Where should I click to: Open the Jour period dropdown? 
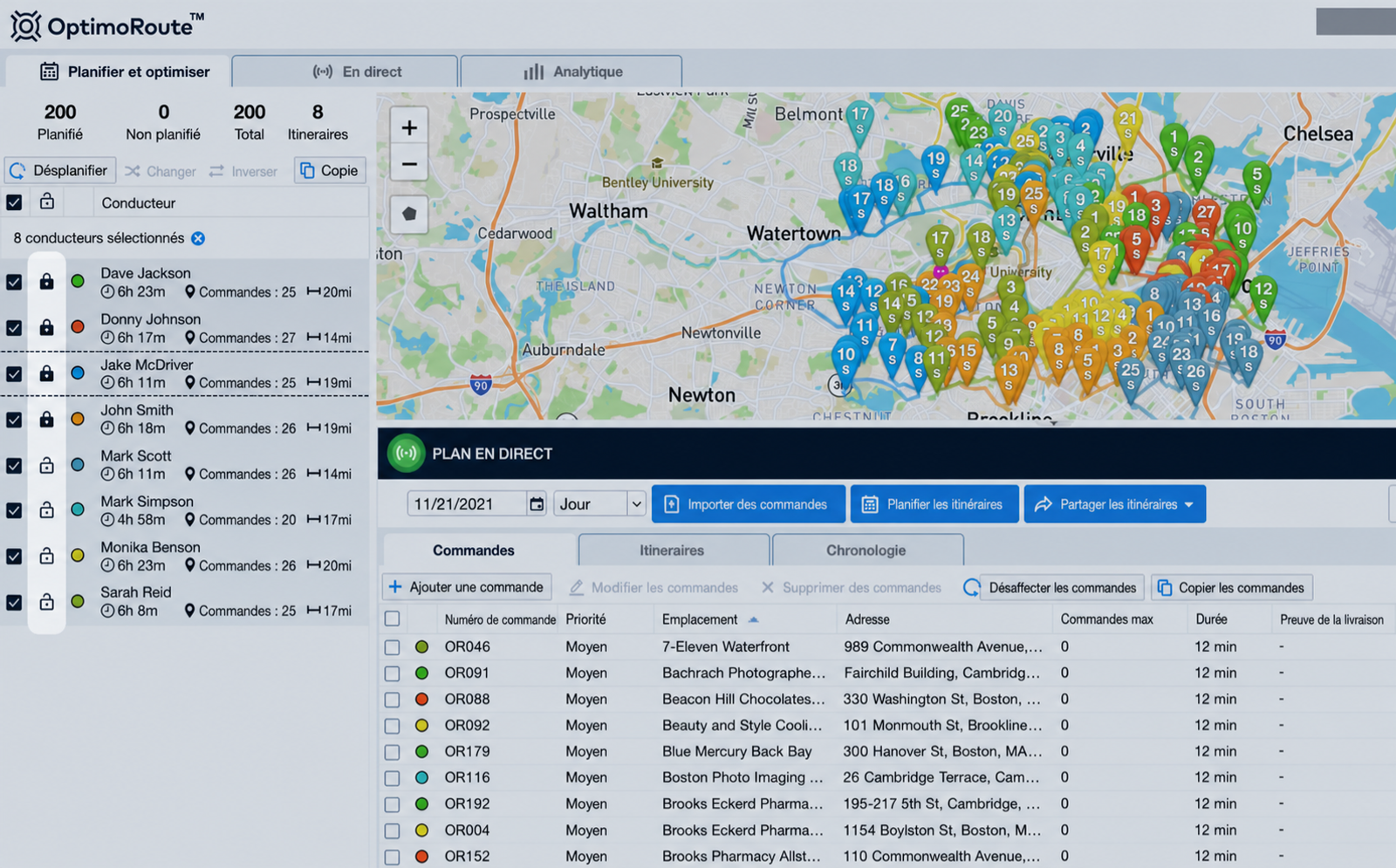coord(599,504)
